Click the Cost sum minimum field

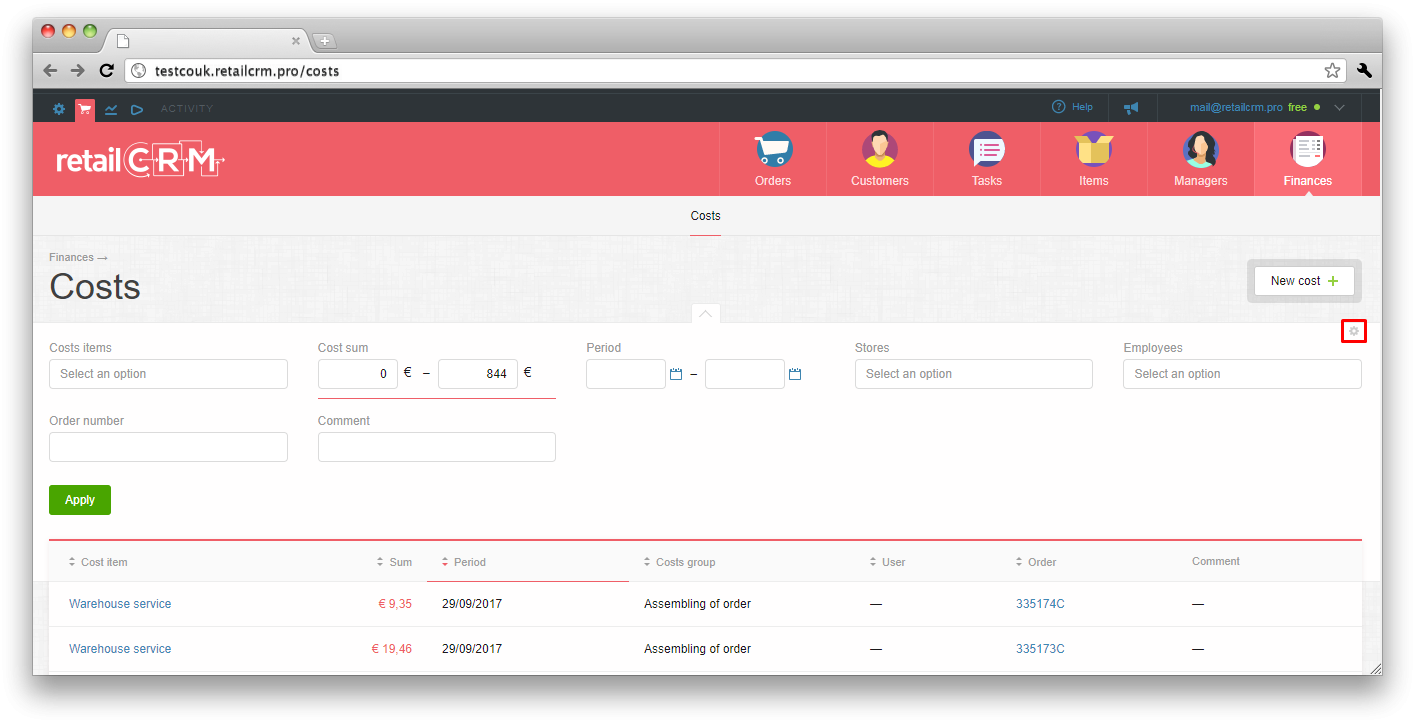(x=358, y=374)
